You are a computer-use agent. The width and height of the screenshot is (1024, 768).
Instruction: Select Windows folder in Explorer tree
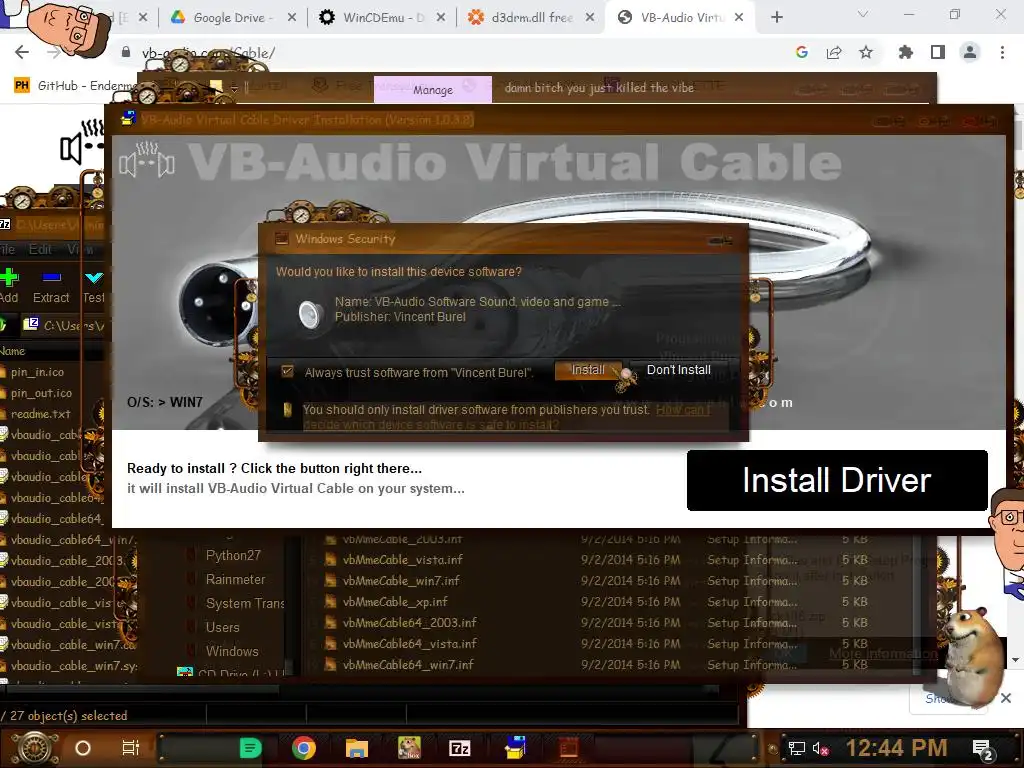pyautogui.click(x=232, y=651)
